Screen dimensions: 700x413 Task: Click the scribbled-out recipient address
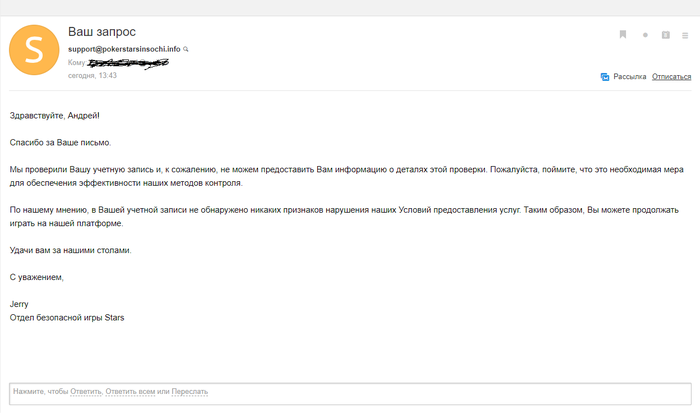tap(128, 63)
